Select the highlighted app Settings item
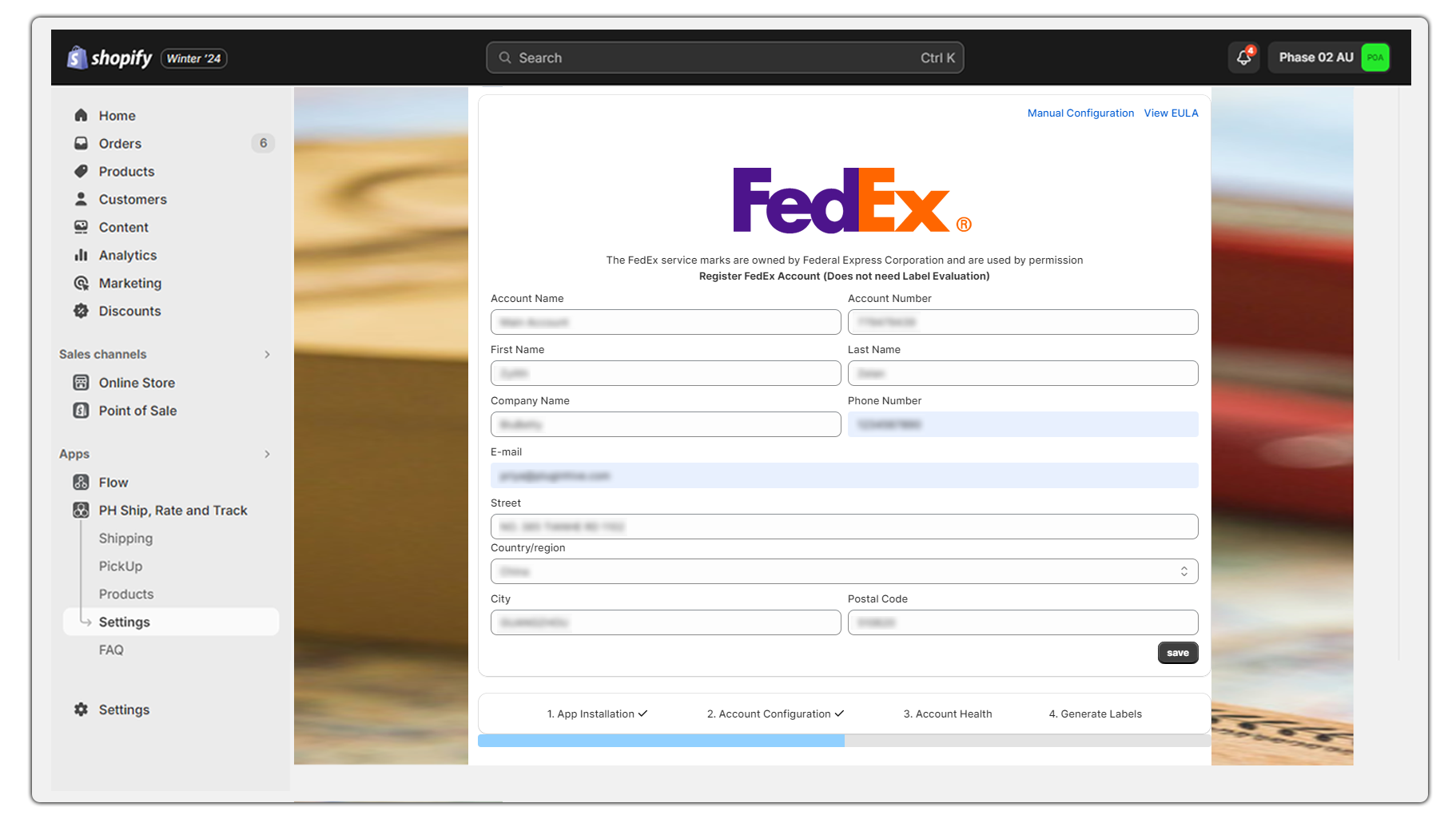1456x819 pixels. tap(171, 622)
